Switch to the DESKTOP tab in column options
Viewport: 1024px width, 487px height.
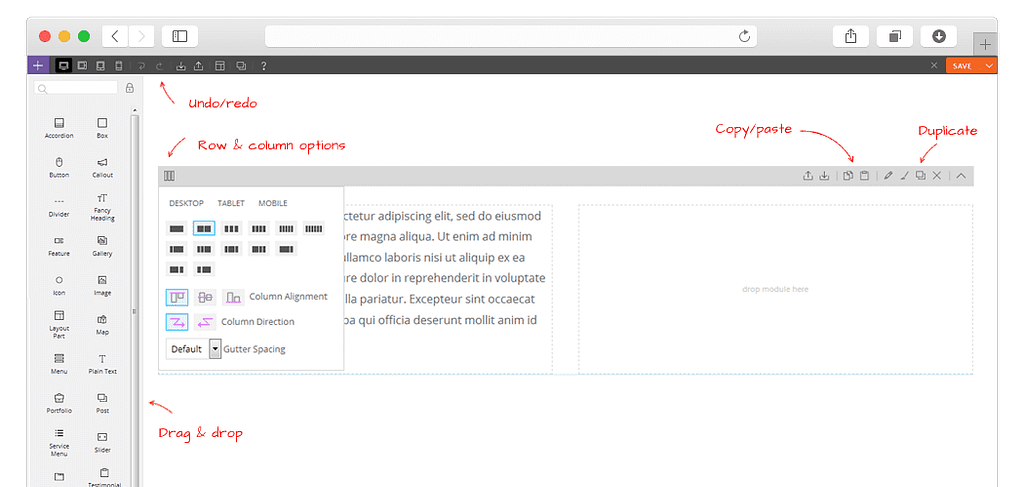[x=186, y=203]
